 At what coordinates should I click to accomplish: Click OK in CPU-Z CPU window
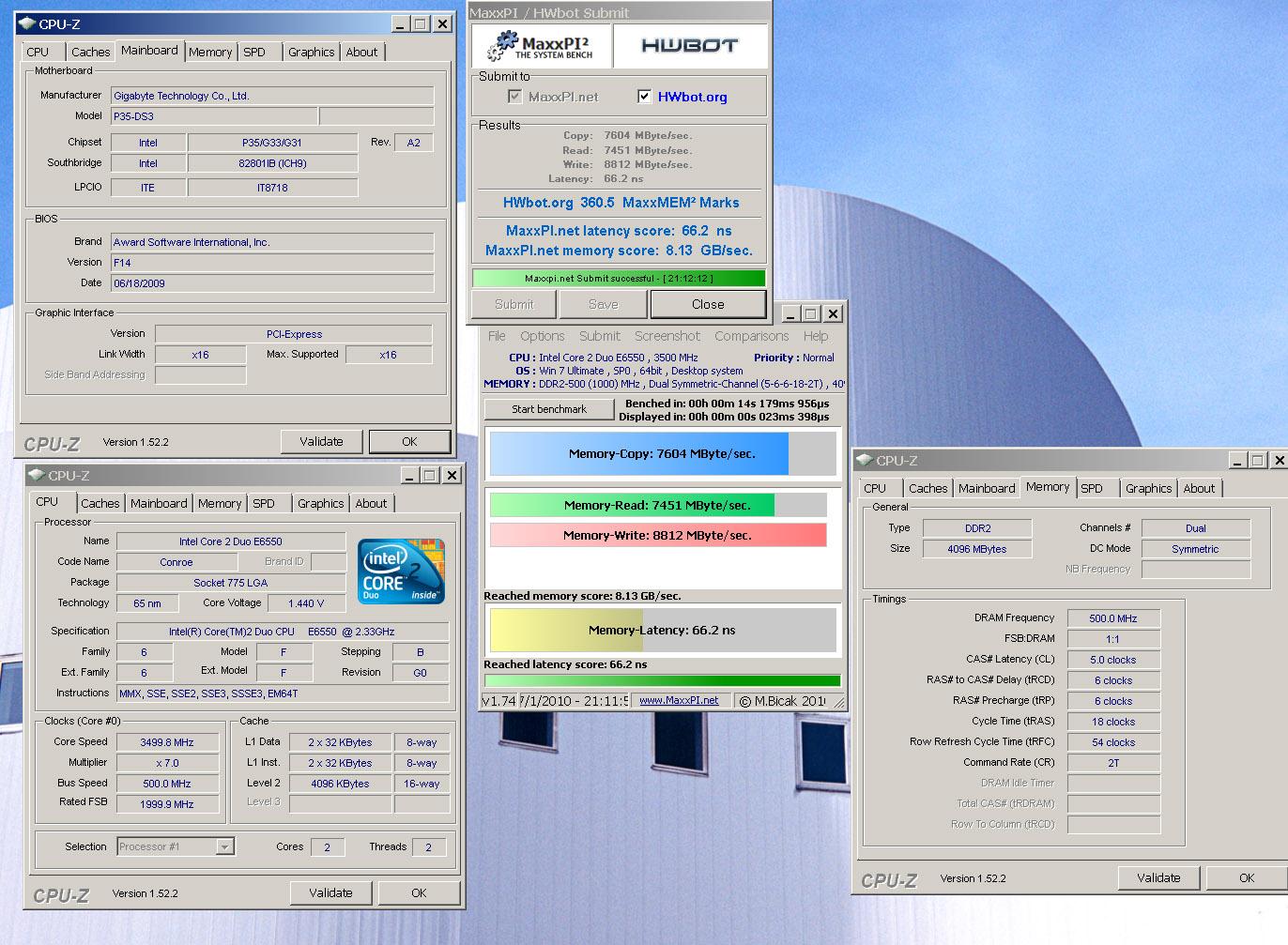419,892
